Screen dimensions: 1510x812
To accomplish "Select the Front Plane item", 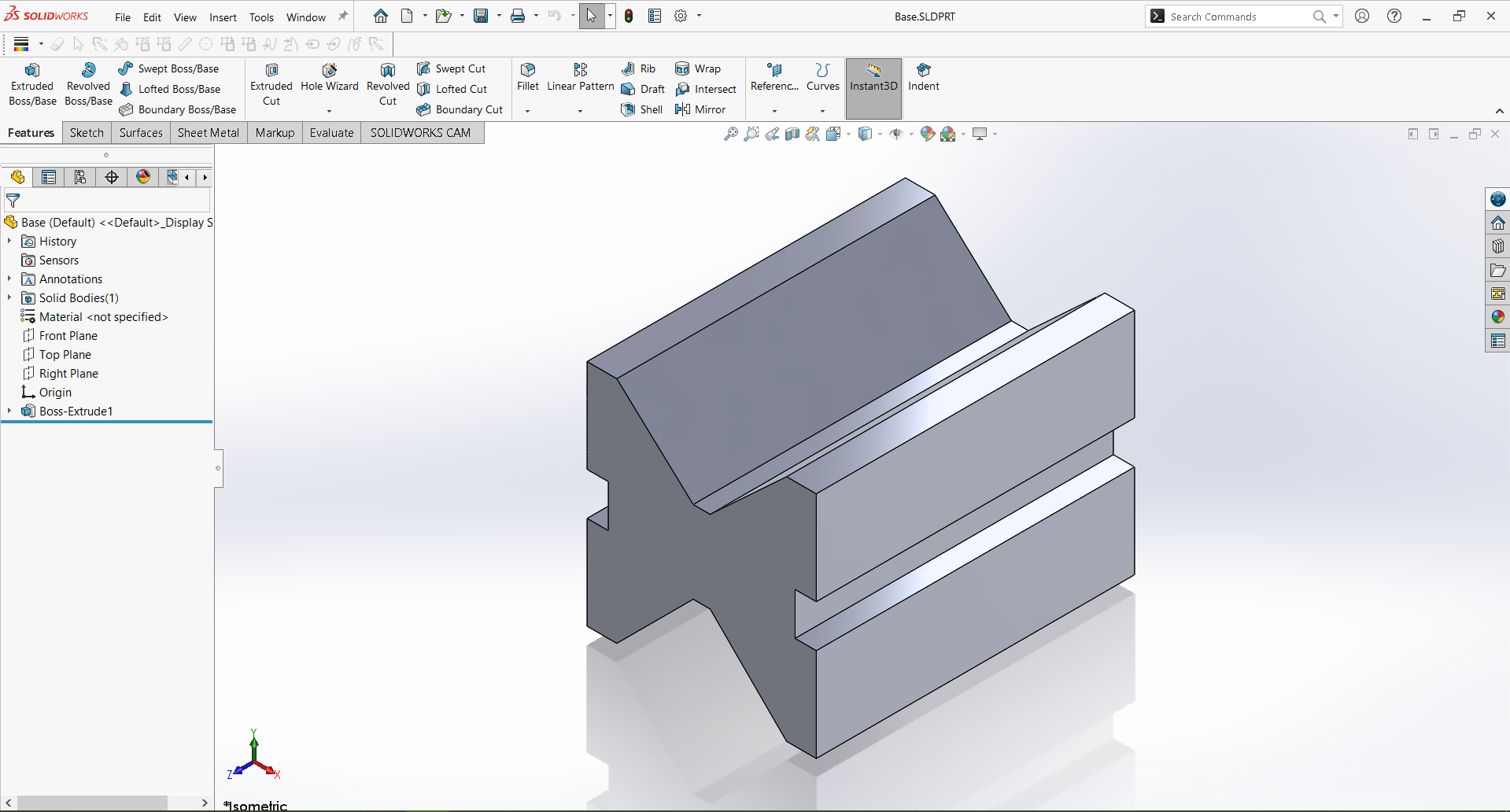I will pos(60,336).
